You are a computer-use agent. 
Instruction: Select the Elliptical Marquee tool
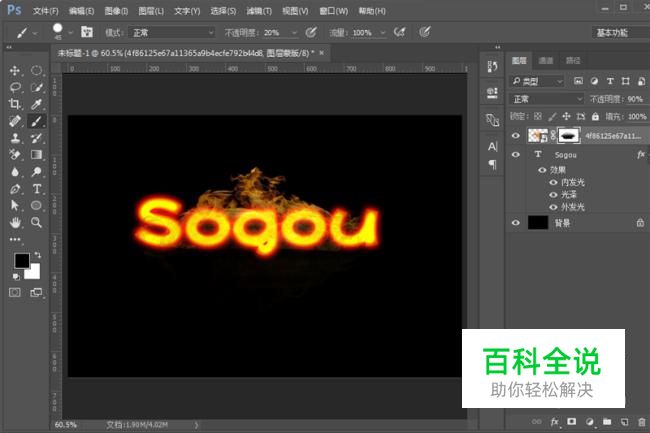36,70
